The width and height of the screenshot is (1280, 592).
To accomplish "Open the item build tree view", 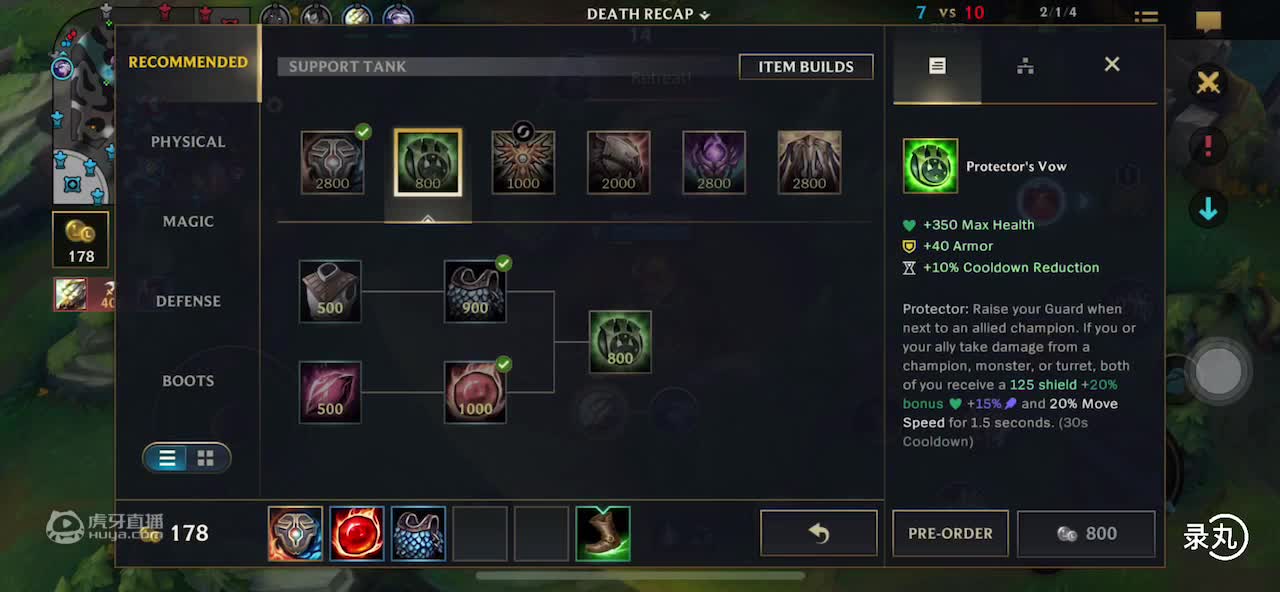I will point(1025,66).
